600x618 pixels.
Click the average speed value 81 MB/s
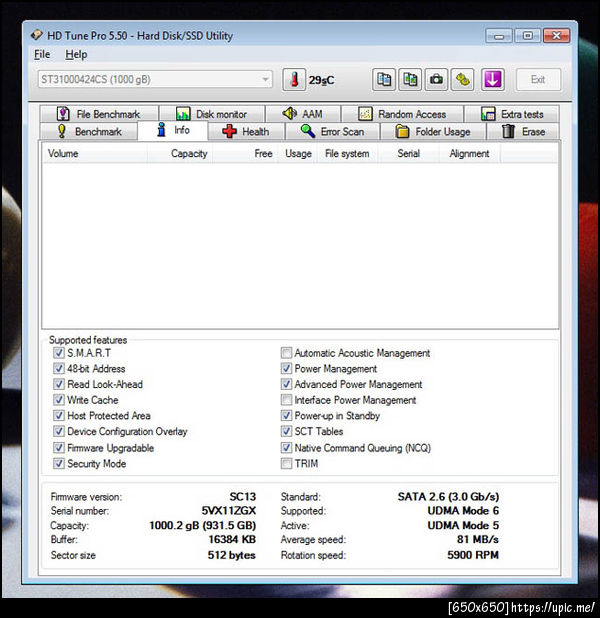478,539
